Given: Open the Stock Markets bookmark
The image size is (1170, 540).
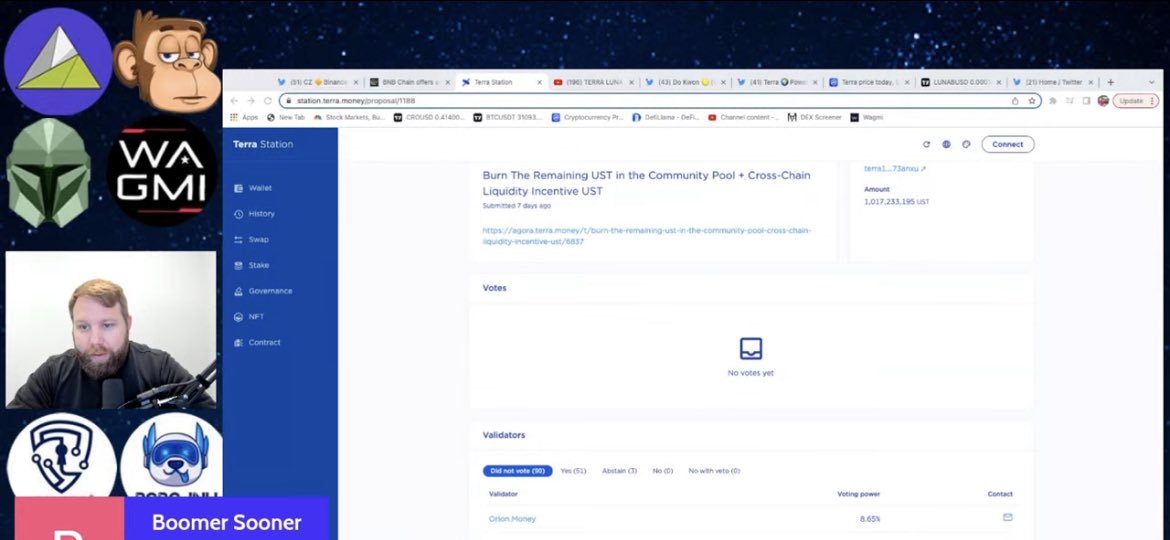Looking at the screenshot, I should coord(348,117).
